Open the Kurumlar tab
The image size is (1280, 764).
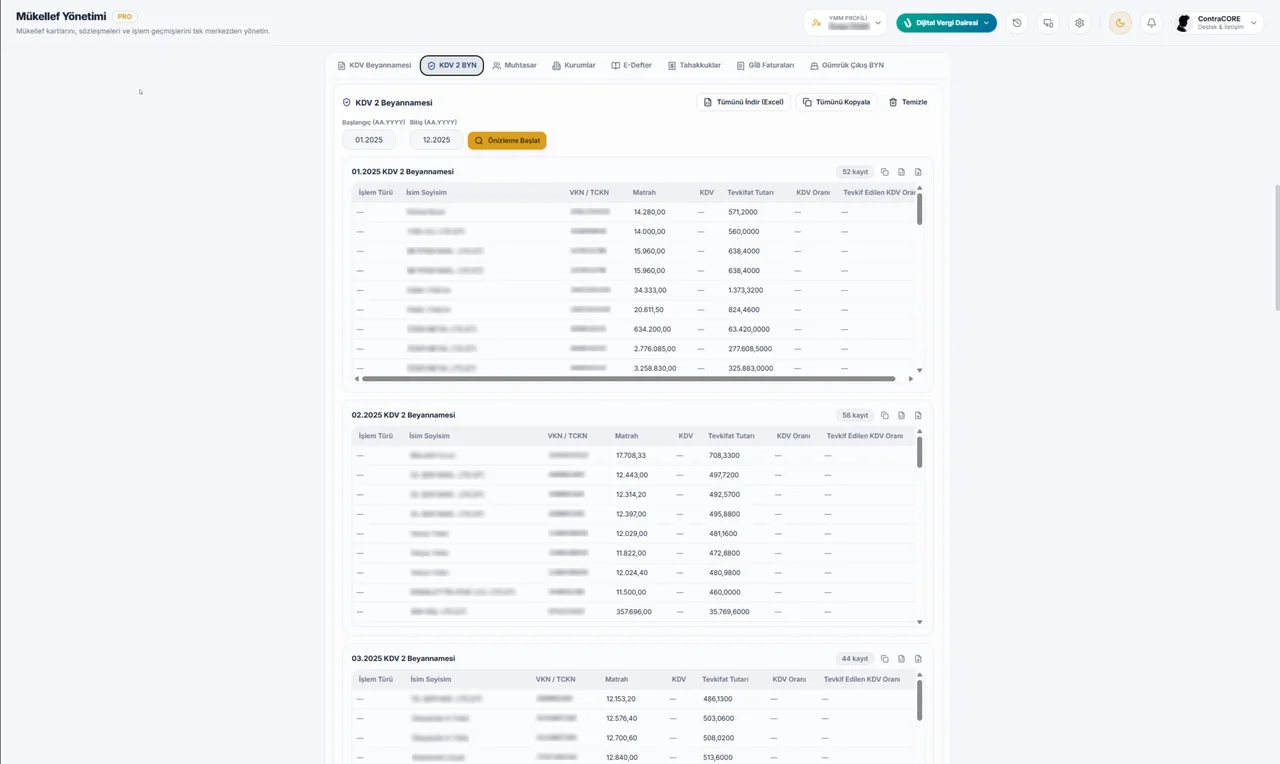pyautogui.click(x=574, y=65)
